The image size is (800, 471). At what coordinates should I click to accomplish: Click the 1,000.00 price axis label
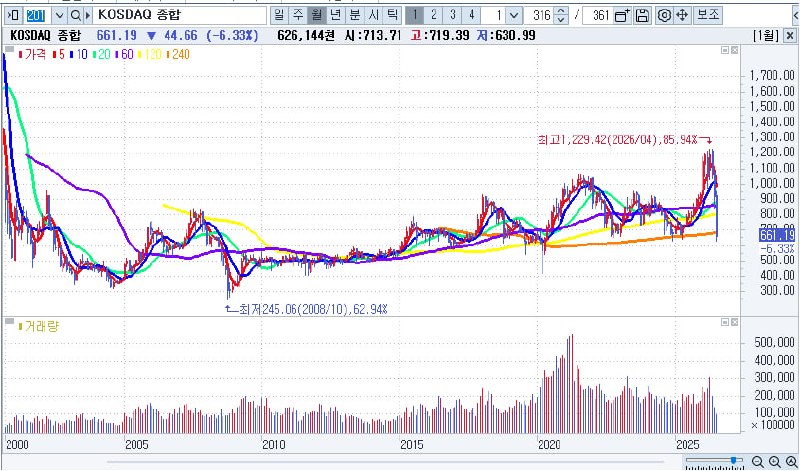pos(772,184)
